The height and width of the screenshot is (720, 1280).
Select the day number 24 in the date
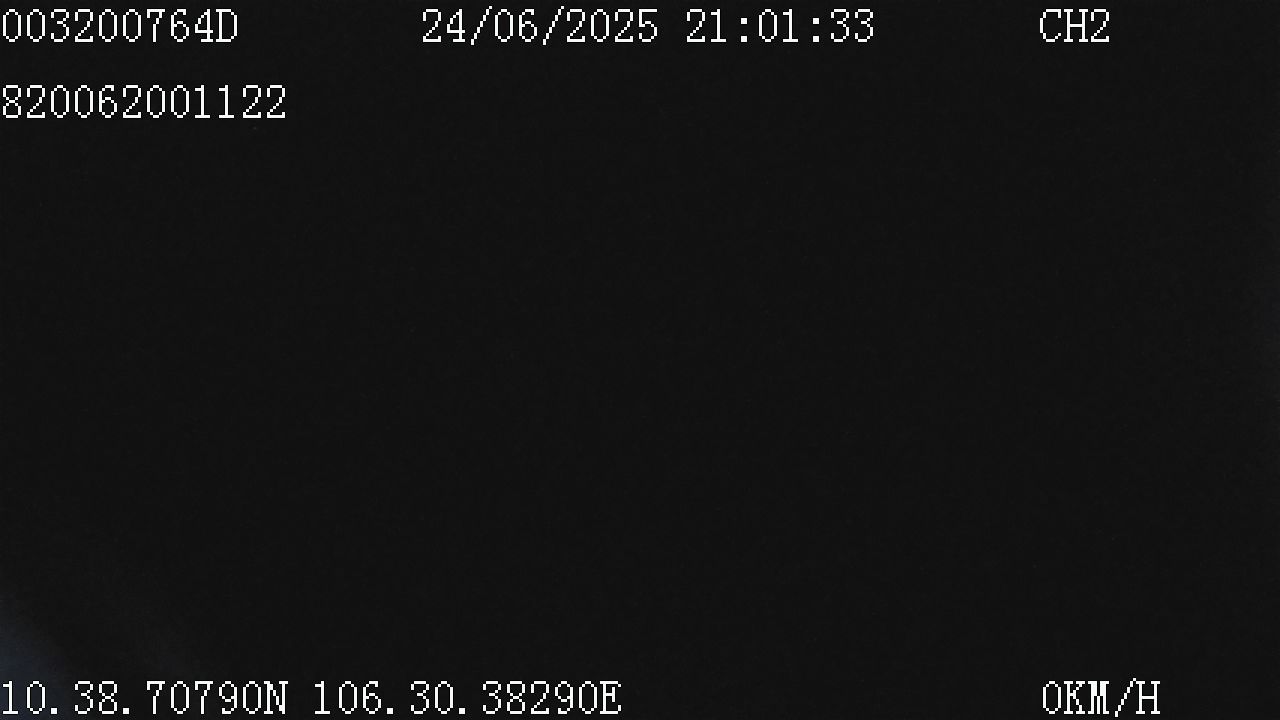(x=444, y=26)
